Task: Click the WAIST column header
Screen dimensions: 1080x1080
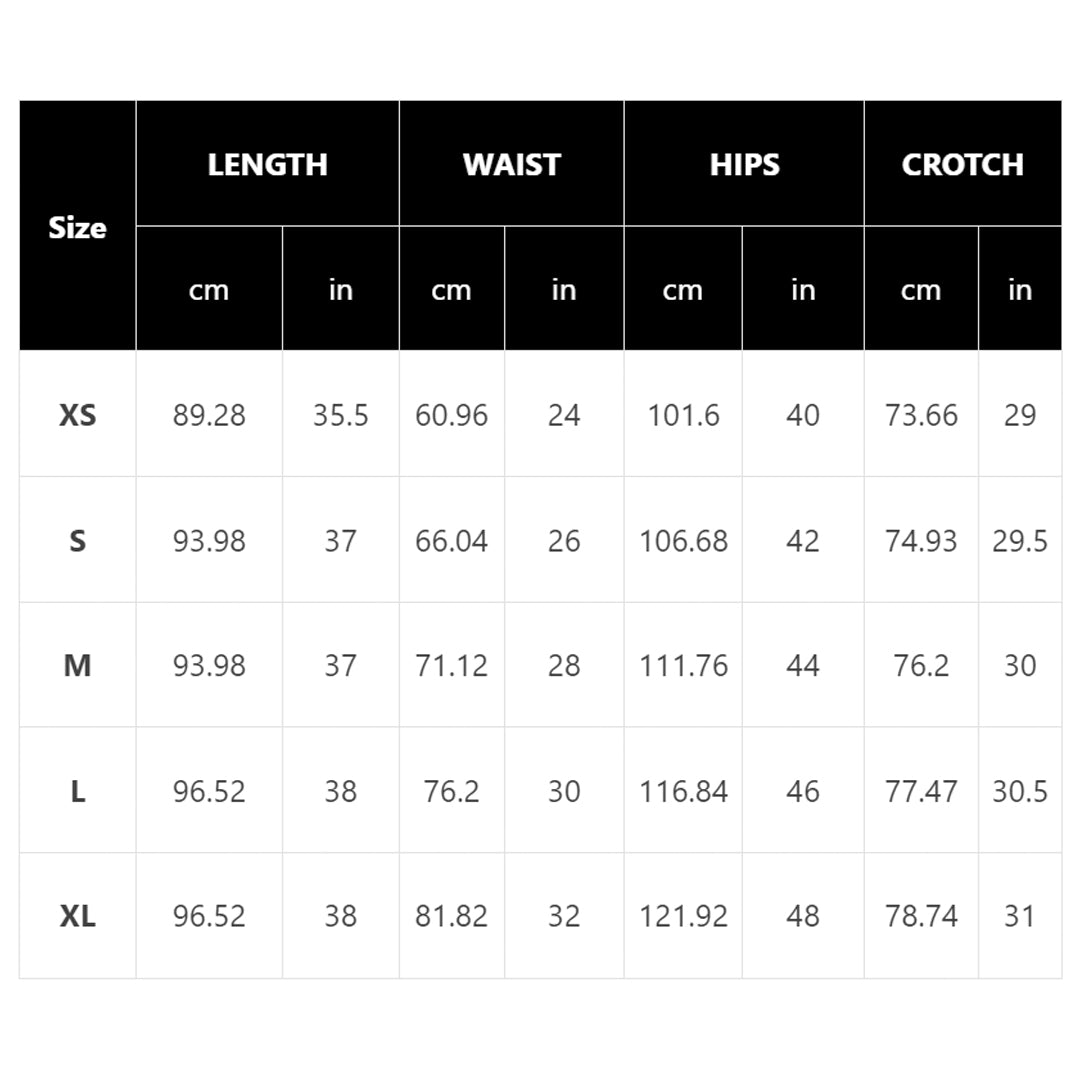Action: pyautogui.click(x=511, y=164)
